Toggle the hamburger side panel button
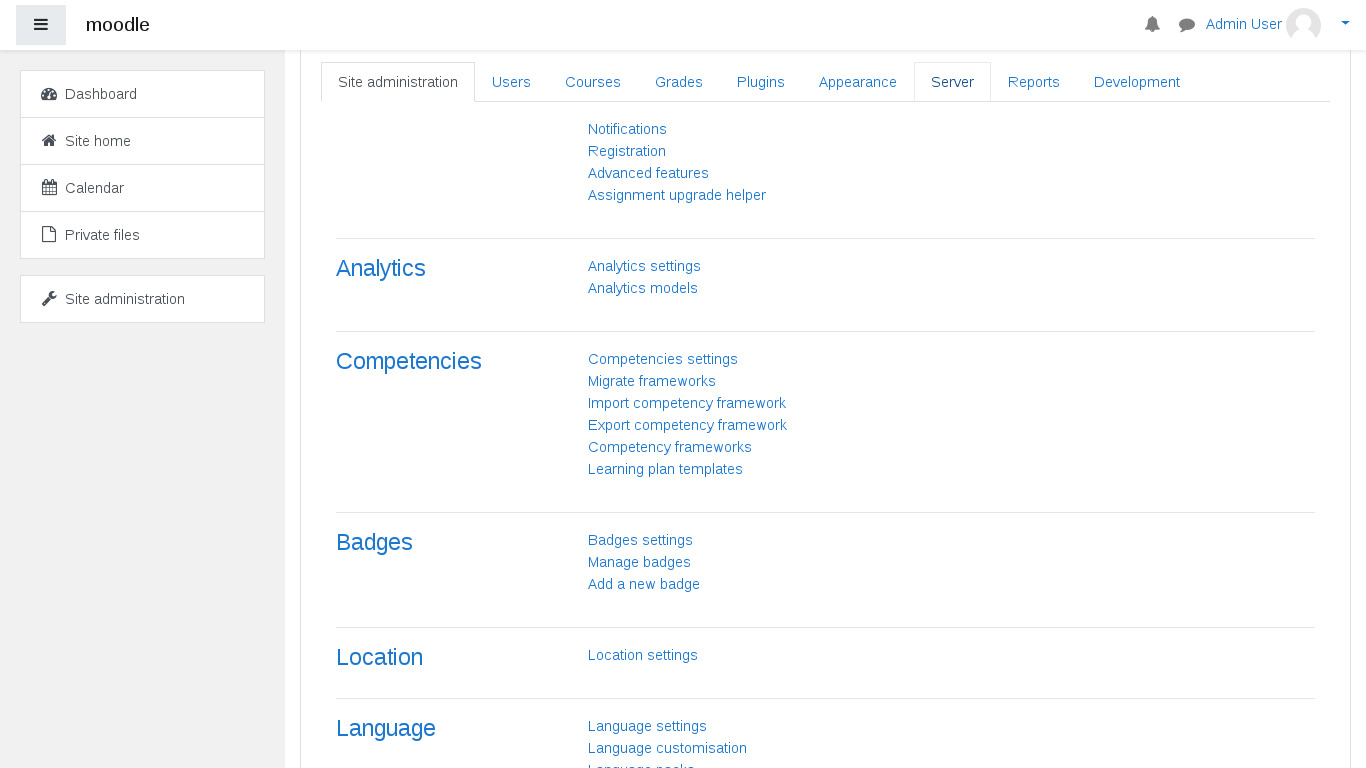Screen dimensions: 1366x768 click(41, 25)
